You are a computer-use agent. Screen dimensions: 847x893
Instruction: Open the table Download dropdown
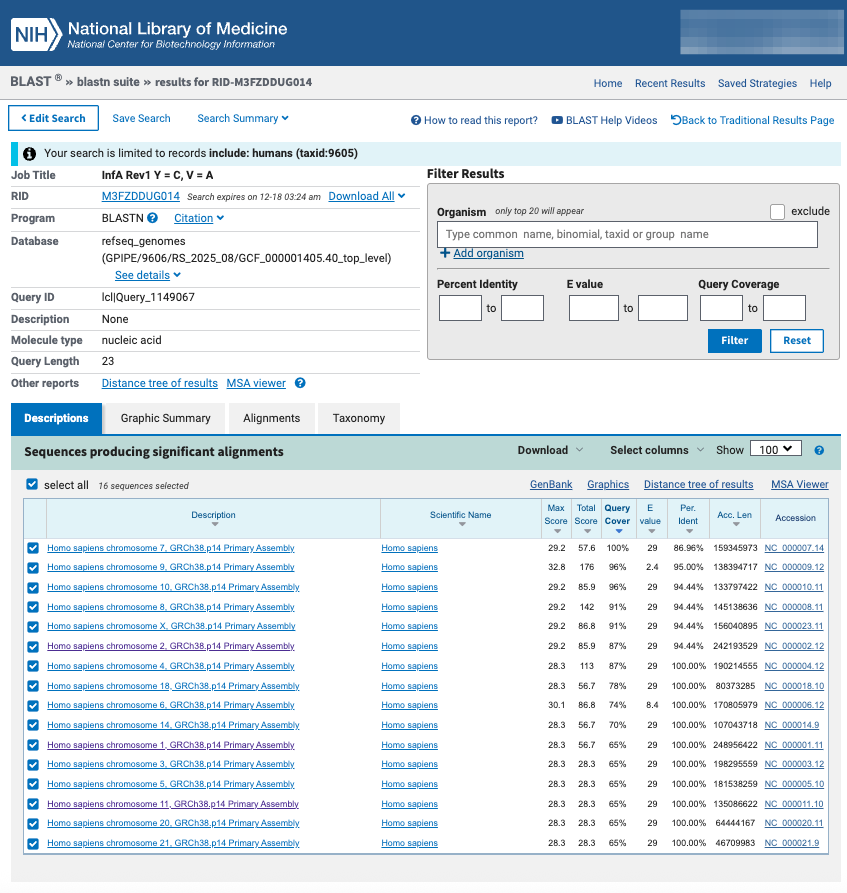550,450
